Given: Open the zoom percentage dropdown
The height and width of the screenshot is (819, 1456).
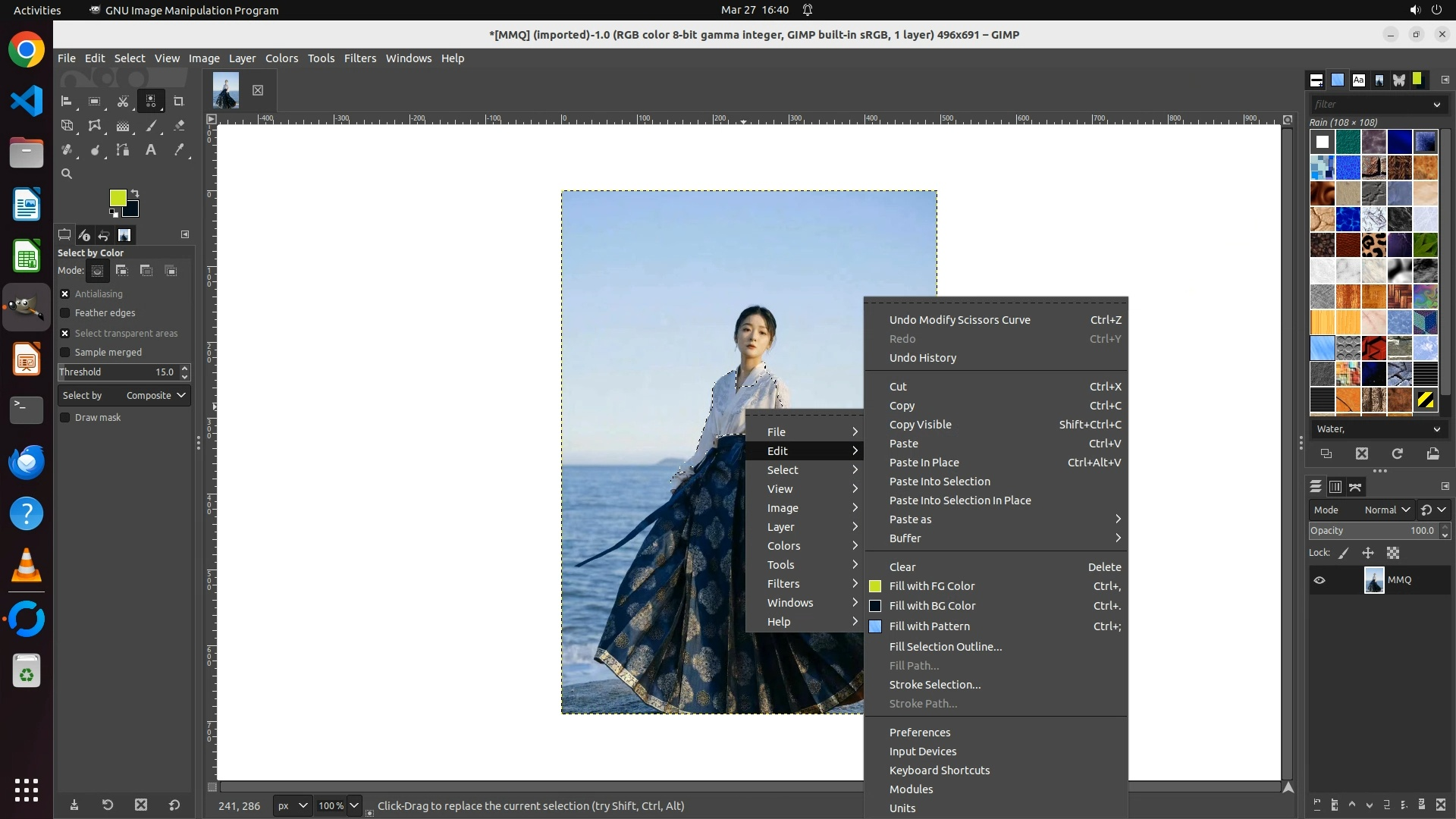Looking at the screenshot, I should (354, 806).
